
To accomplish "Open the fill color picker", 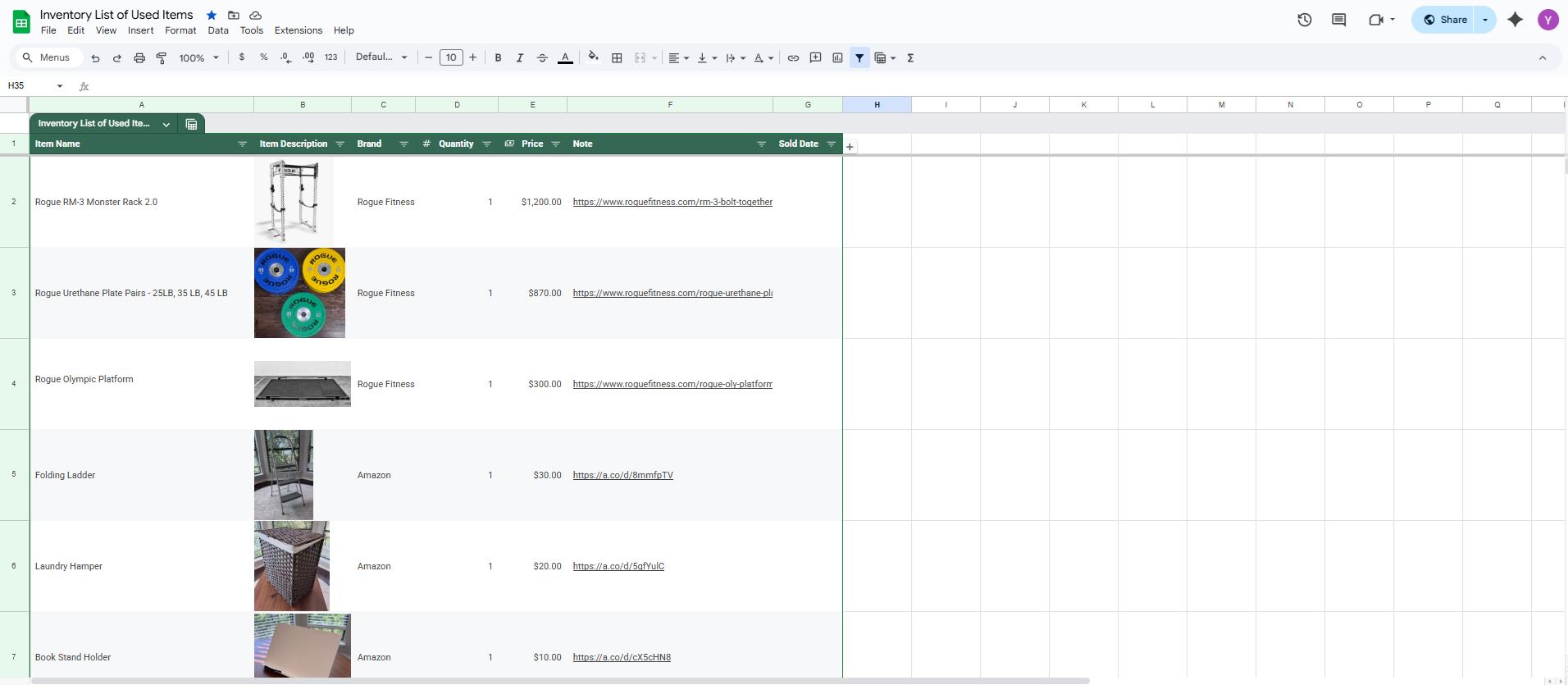I will 593,57.
